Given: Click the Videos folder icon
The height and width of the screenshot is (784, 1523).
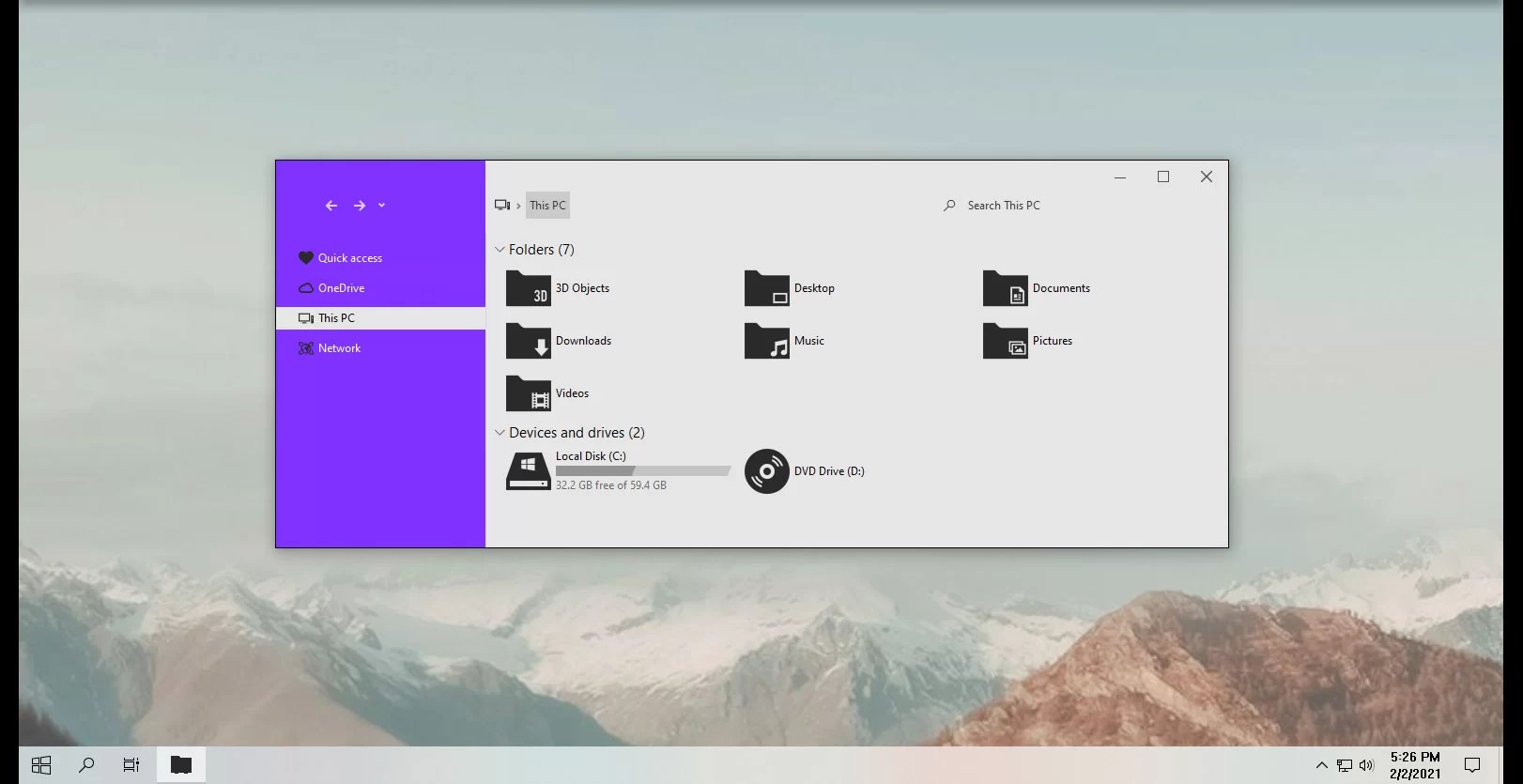Looking at the screenshot, I should 528,393.
